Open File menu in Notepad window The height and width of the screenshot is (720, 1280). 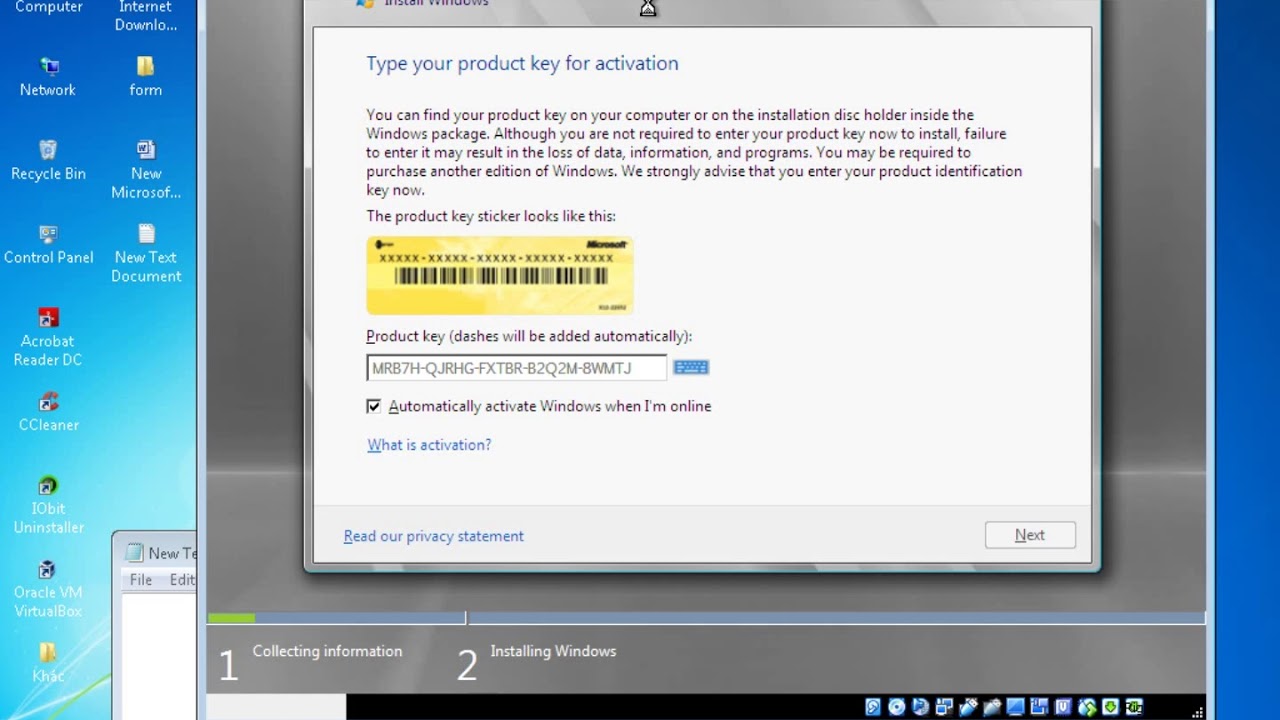(141, 580)
